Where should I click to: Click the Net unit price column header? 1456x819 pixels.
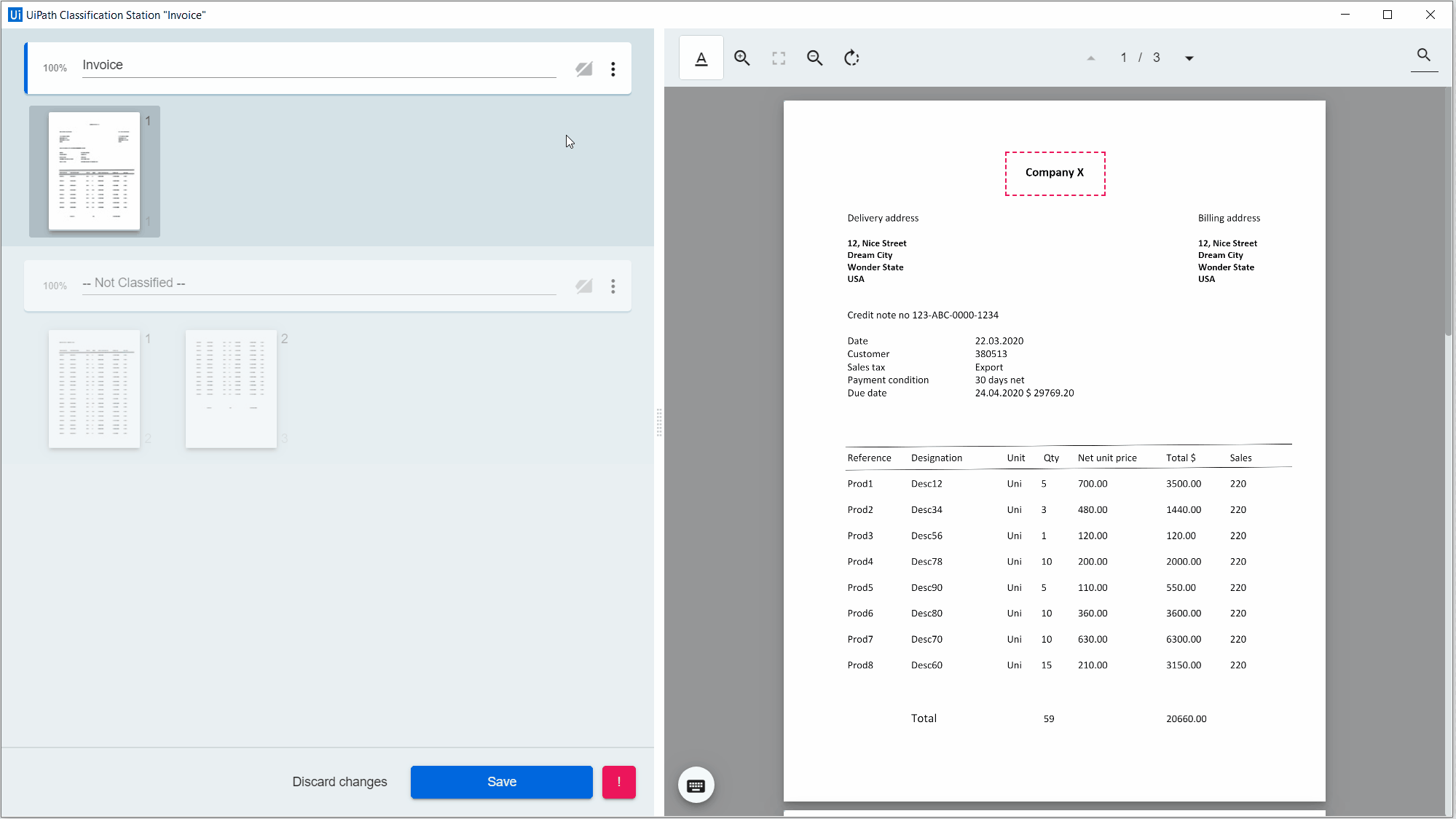click(1107, 458)
